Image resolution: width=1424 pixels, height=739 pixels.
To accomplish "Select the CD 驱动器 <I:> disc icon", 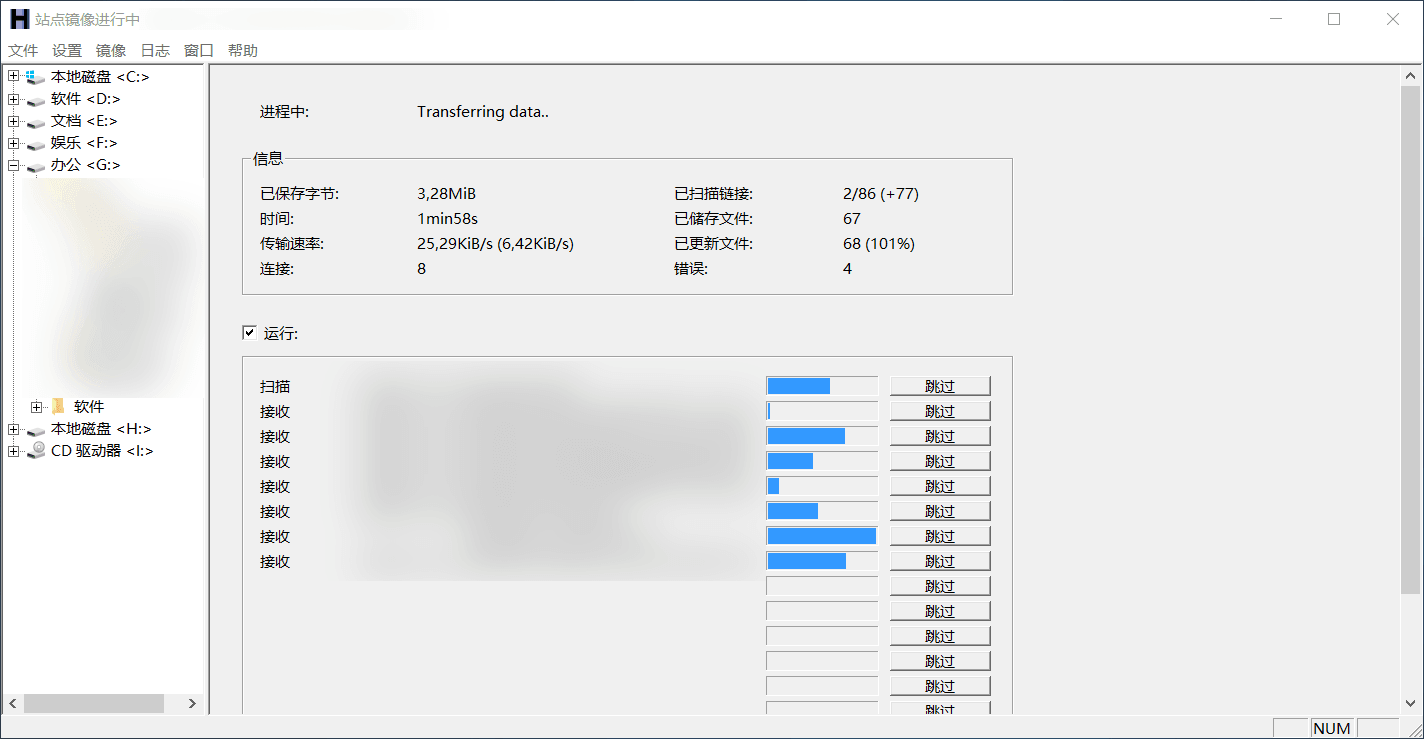I will pos(35,450).
